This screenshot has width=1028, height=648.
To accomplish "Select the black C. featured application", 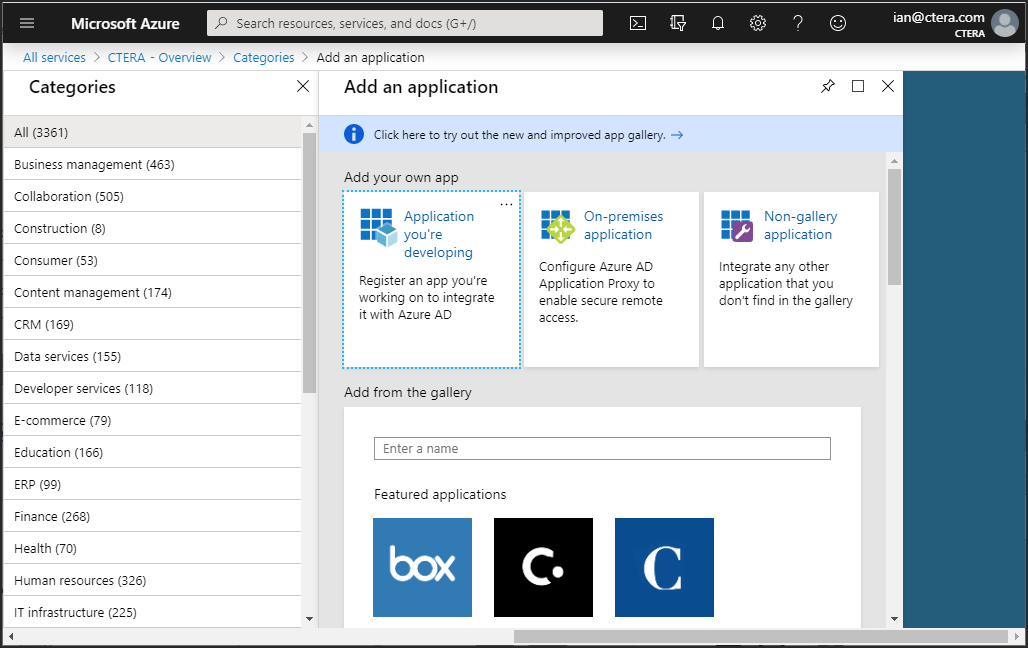I will (x=544, y=567).
